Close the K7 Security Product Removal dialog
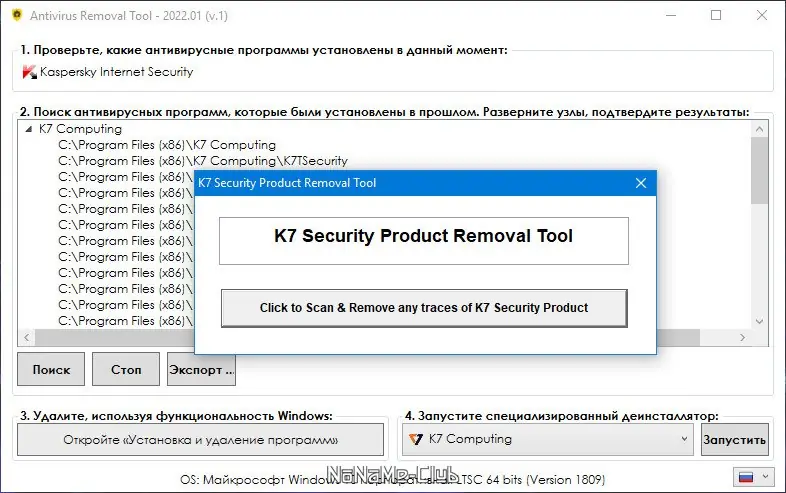The width and height of the screenshot is (786, 493). point(641,183)
